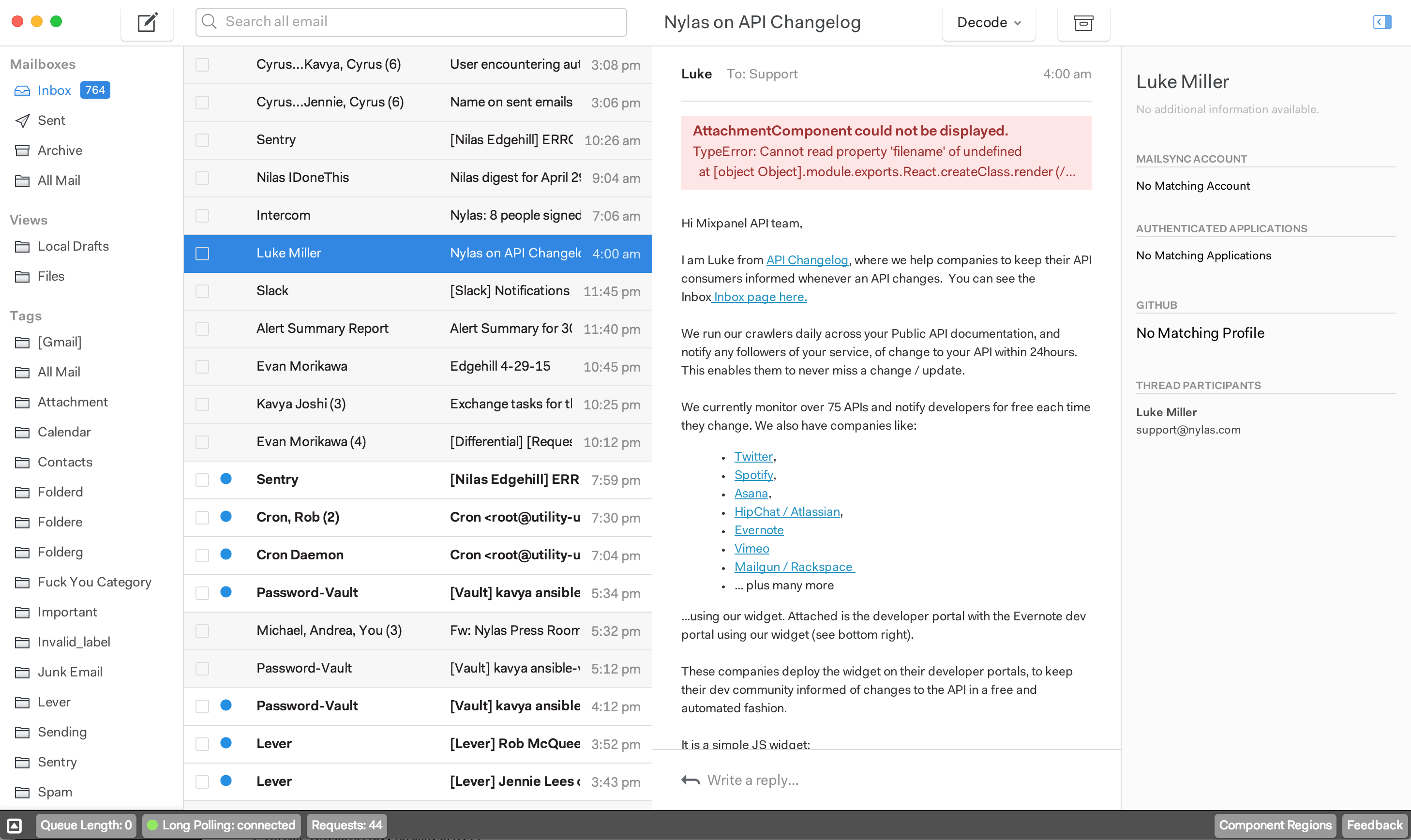
Task: Click the API Changelog hyperlink
Action: pyautogui.click(x=807, y=260)
